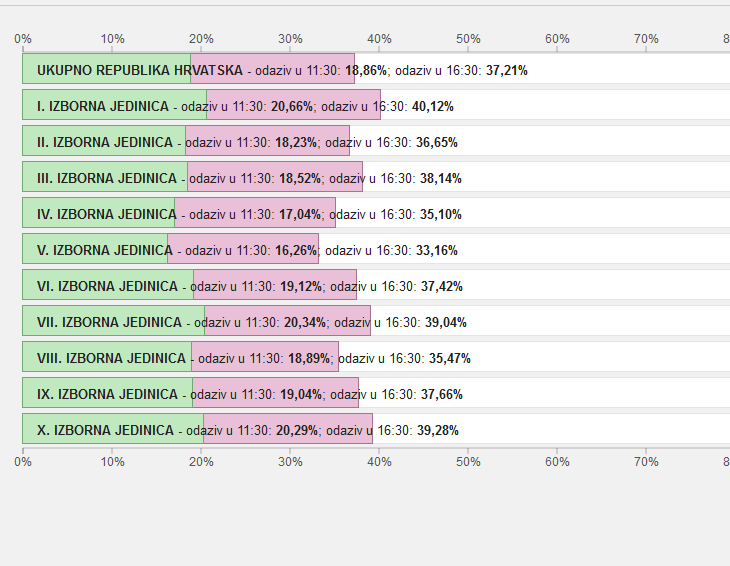Viewport: 730px width, 566px height.
Task: Click the green bar of IV. Izborna jedinica
Action: pos(98,213)
